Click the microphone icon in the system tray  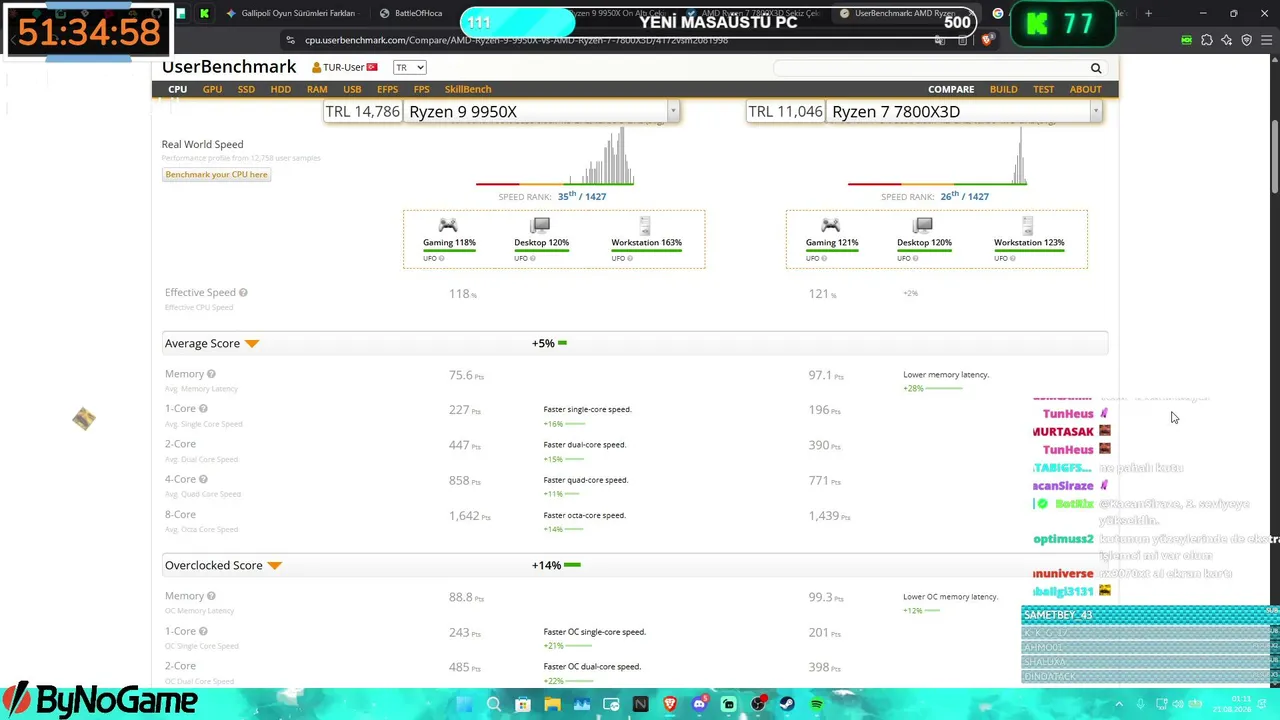(x=1140, y=704)
